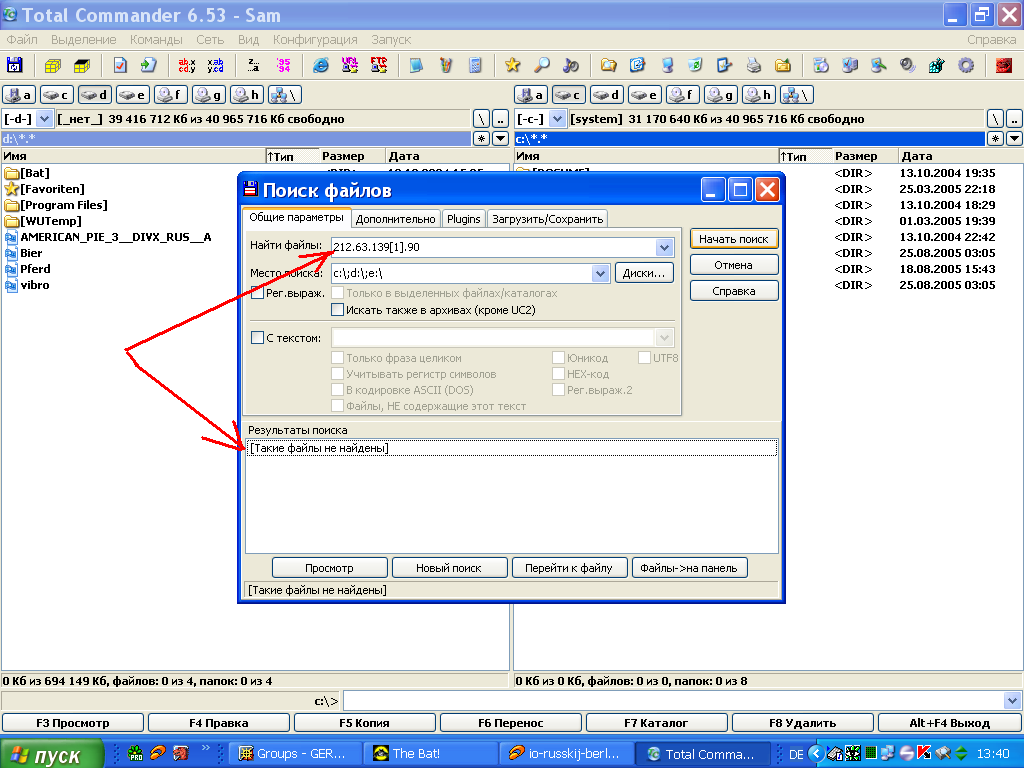Click the floppy disk icon in the main toolbar
Screen dimensions: 1024x768
coord(14,65)
